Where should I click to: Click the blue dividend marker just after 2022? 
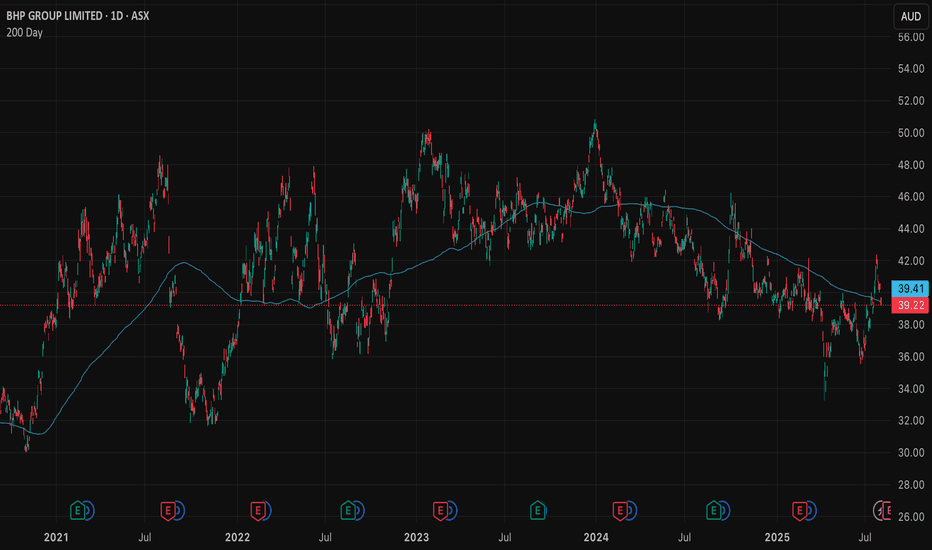click(267, 510)
